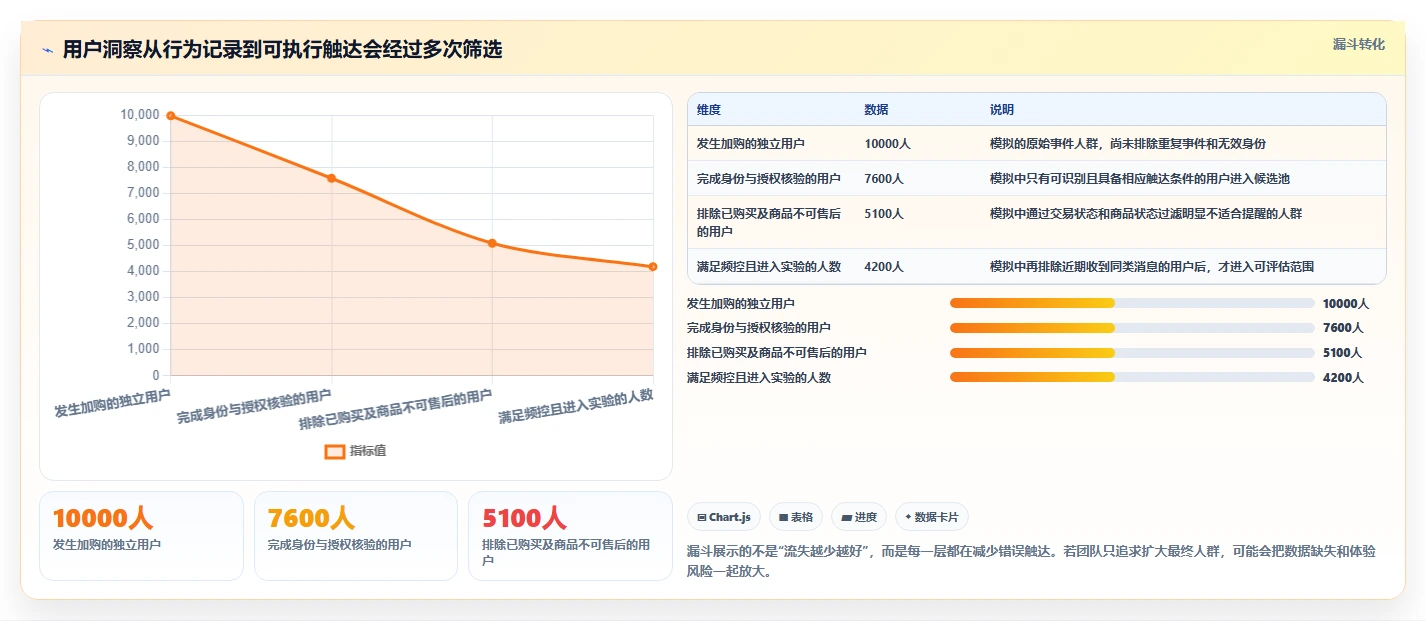This screenshot has height=621, width=1426.
Task: Click table cell 10000人
Action: pyautogui.click(x=887, y=144)
